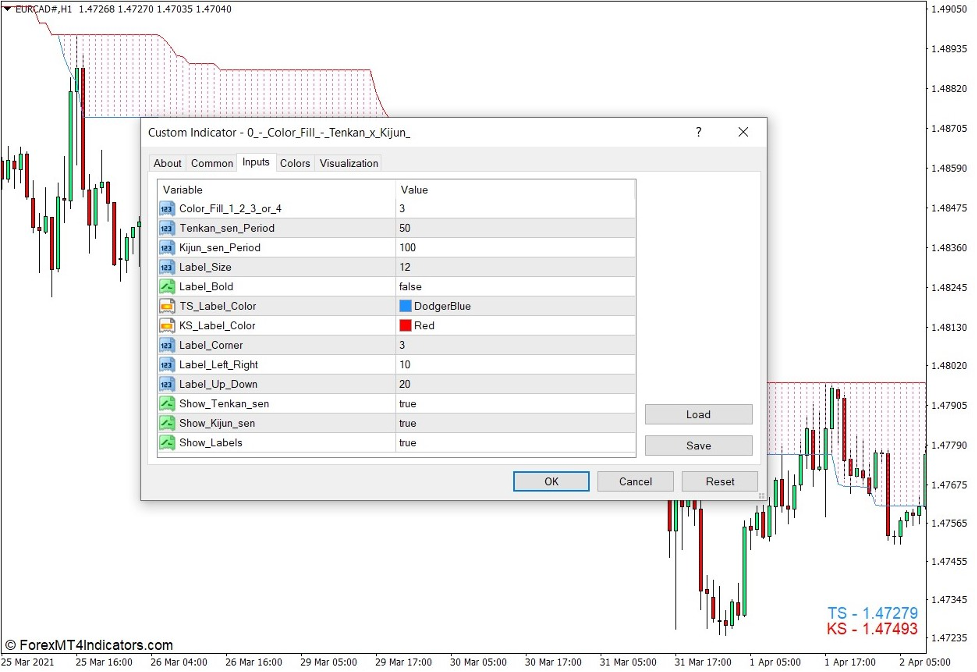Click the EURCAD chart symbol arrow
Screen dimensions: 977x672
[8, 8]
